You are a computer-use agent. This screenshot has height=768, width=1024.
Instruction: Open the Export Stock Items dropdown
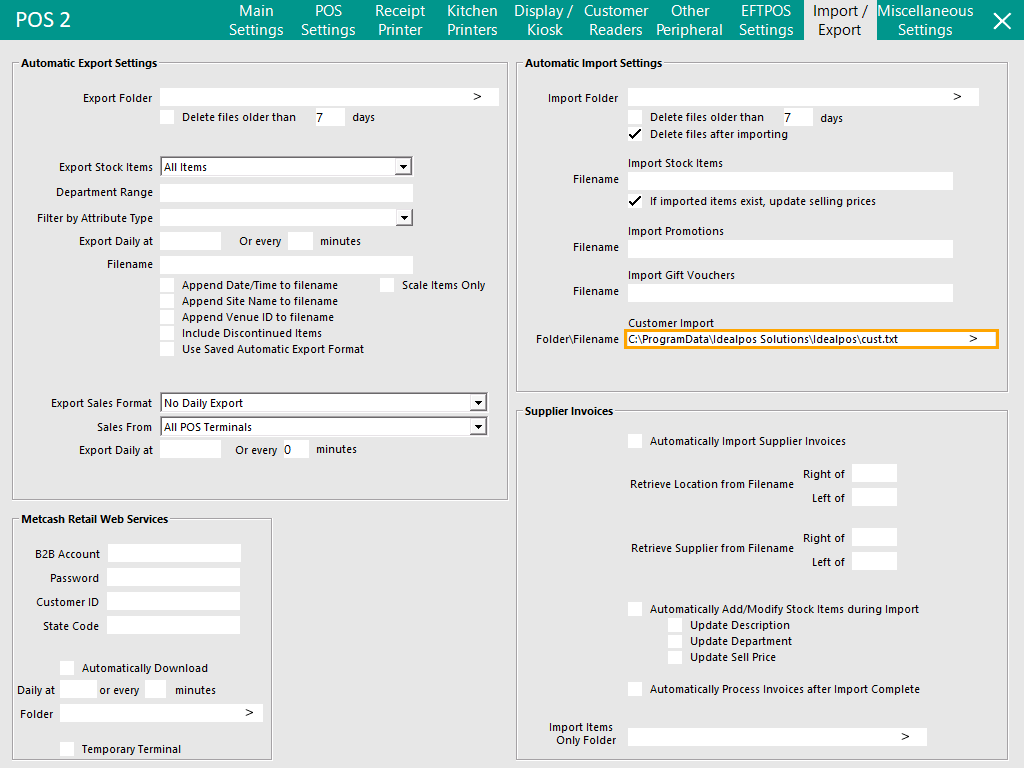tap(402, 167)
